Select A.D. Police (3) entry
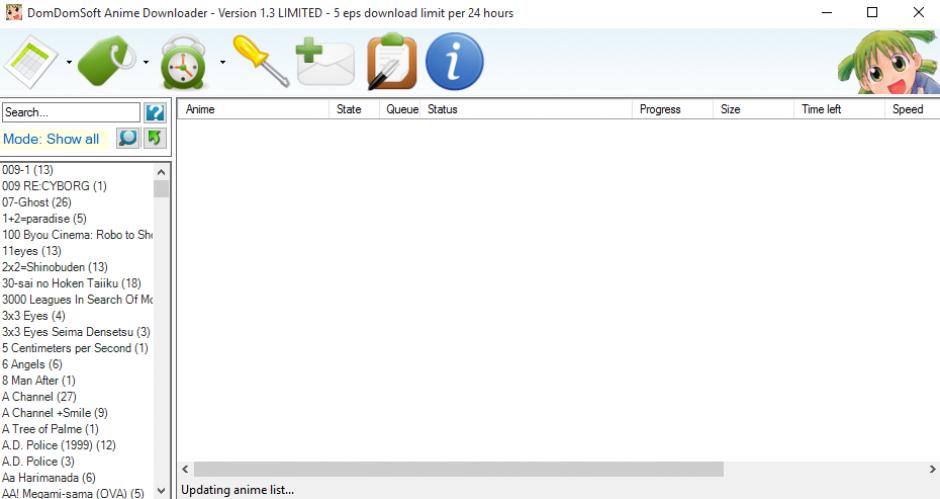The height and width of the screenshot is (499, 940). point(77,461)
